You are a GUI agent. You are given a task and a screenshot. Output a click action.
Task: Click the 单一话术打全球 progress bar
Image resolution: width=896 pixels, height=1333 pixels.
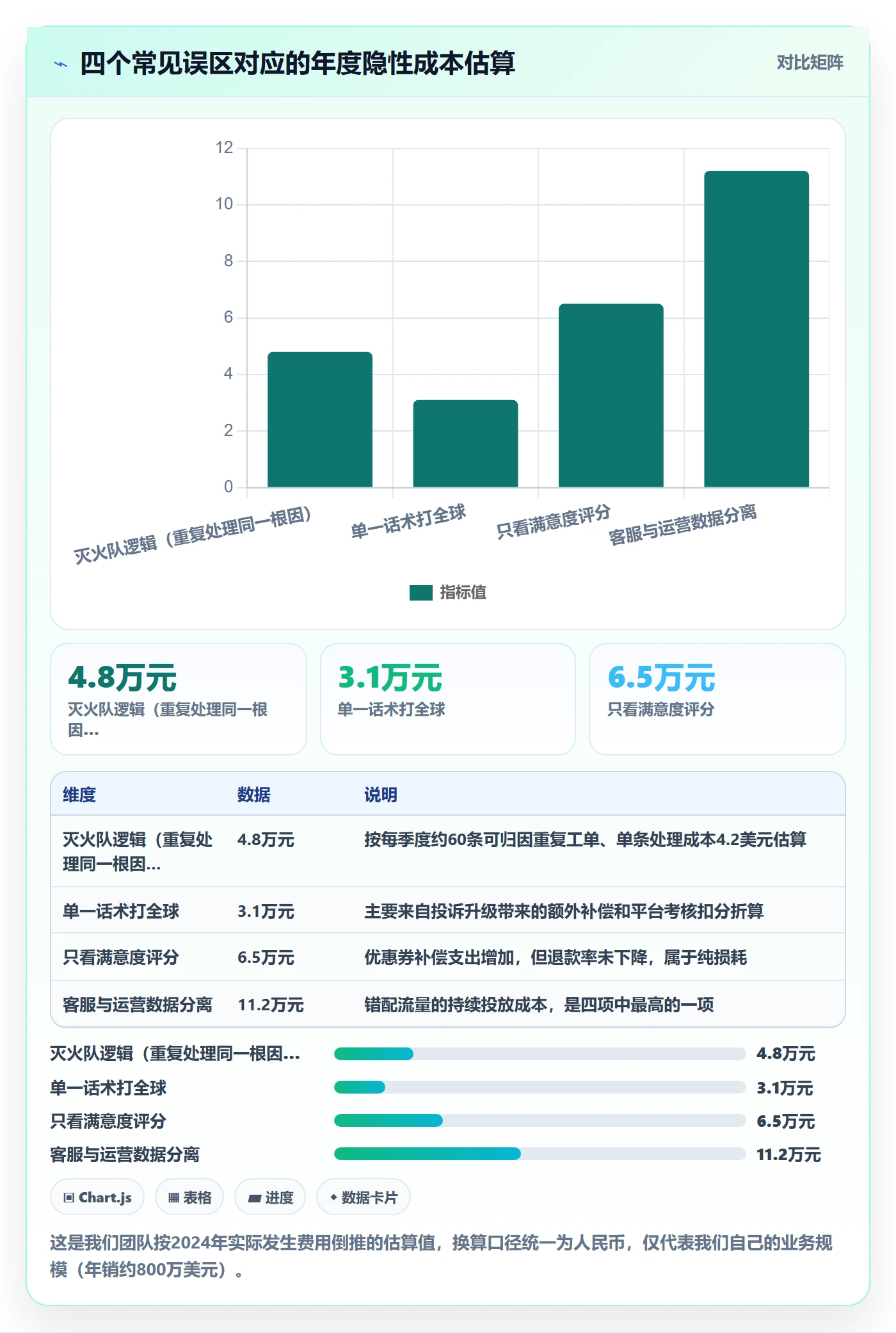540,1087
